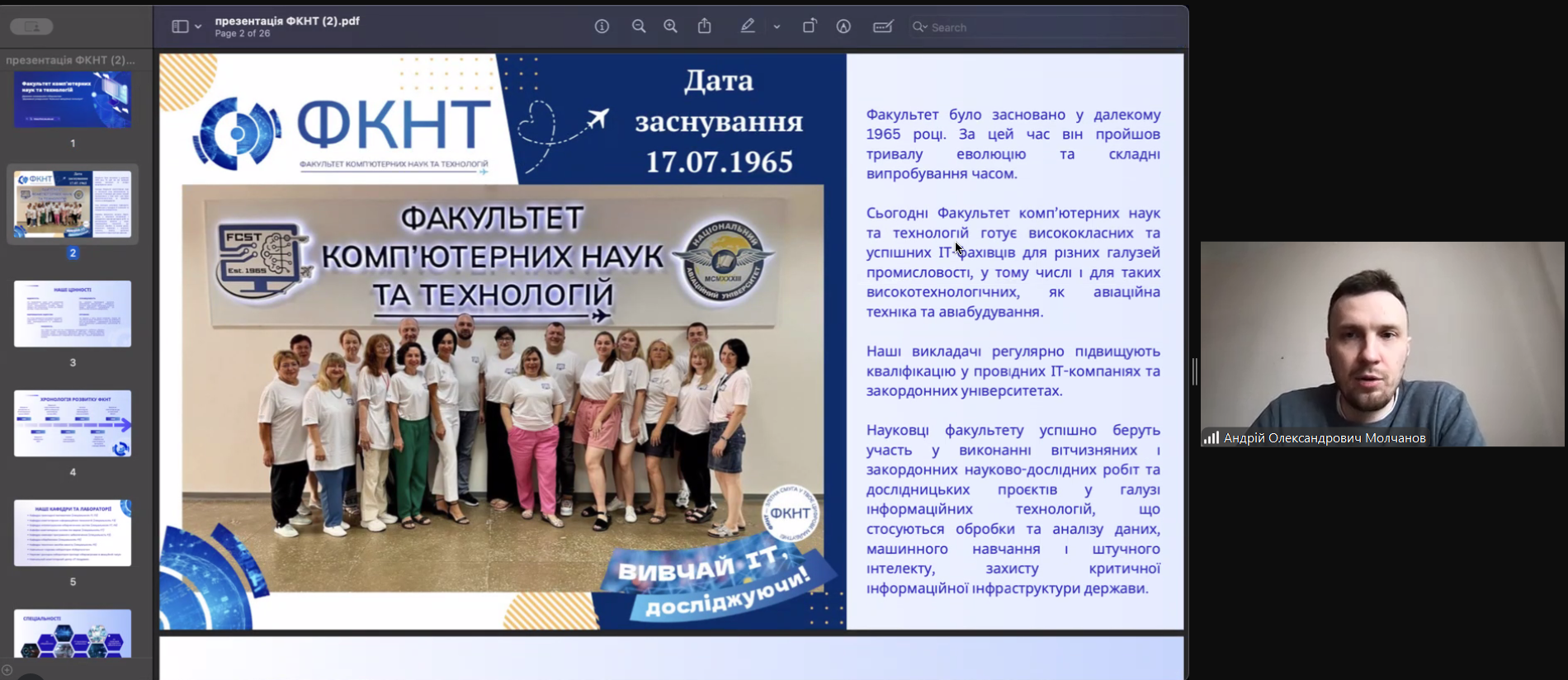Zoom out using the magnifier minus icon
This screenshot has height=680, width=1568.
coord(638,26)
